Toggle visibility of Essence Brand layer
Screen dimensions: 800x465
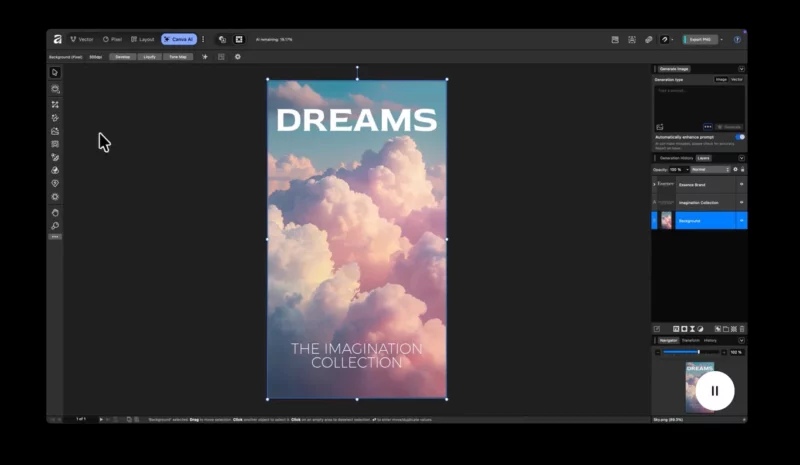coord(741,185)
